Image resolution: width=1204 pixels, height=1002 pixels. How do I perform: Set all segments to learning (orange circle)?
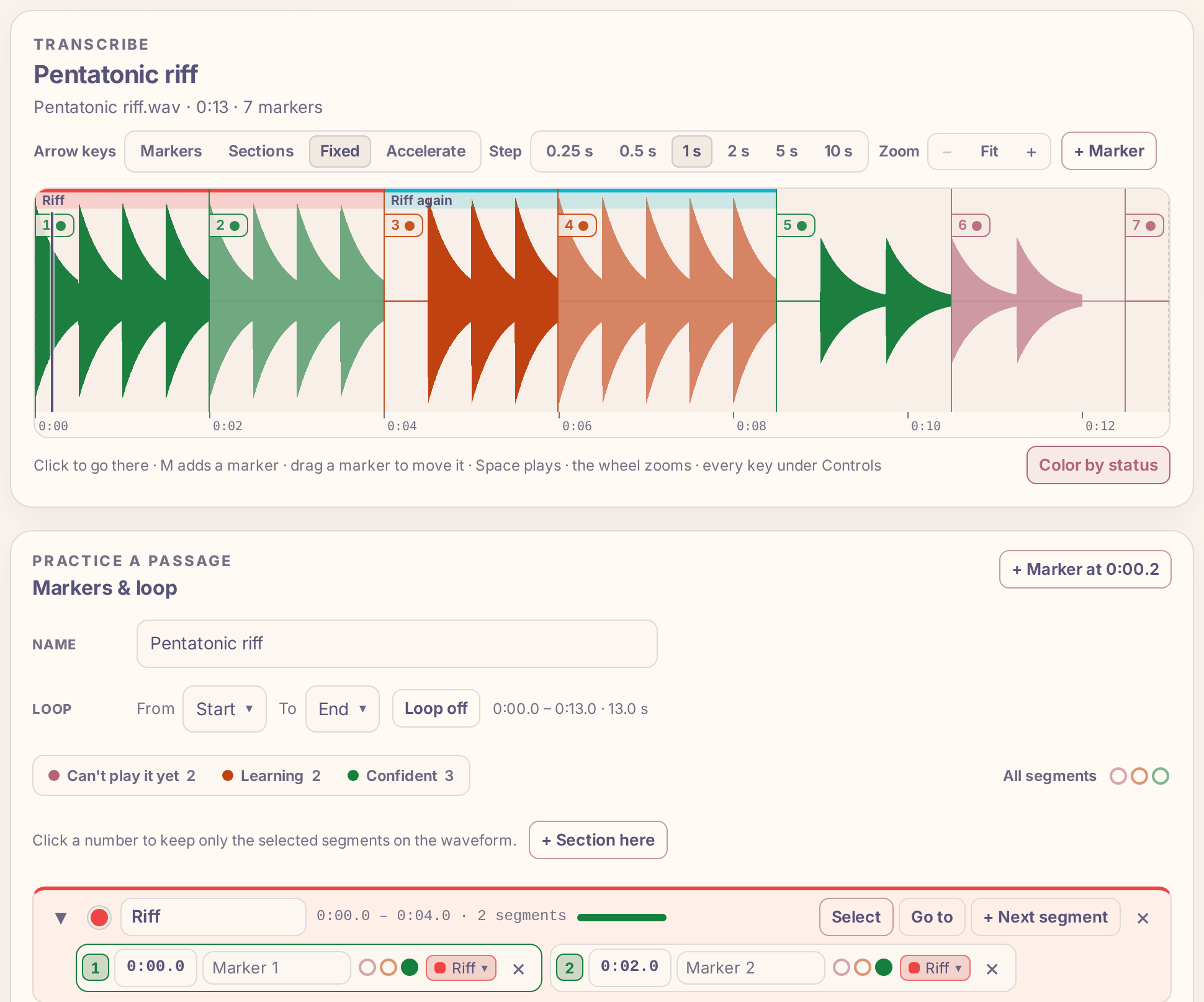click(x=1139, y=776)
